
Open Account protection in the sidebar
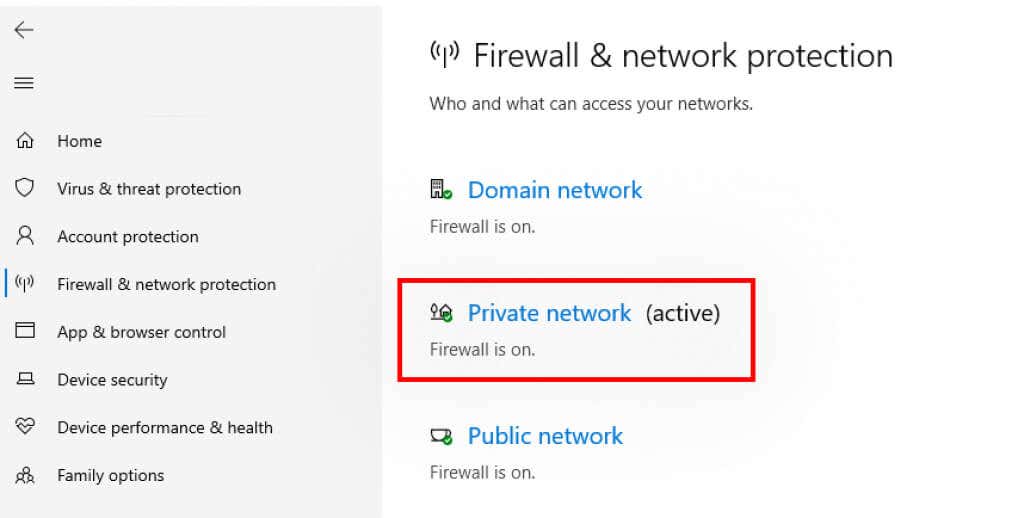pos(128,237)
